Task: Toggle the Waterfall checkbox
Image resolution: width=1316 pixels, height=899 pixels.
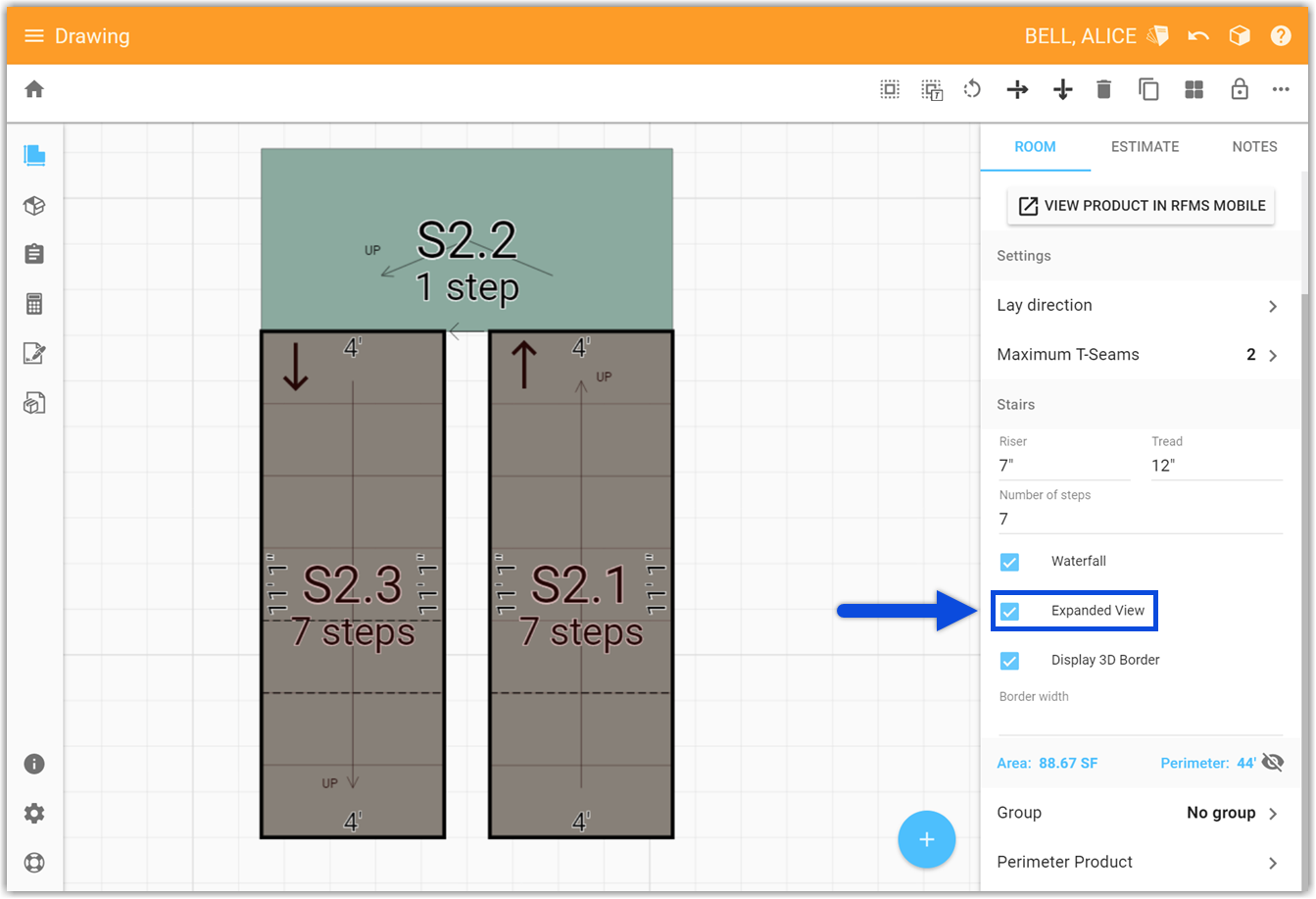Action: [1009, 562]
